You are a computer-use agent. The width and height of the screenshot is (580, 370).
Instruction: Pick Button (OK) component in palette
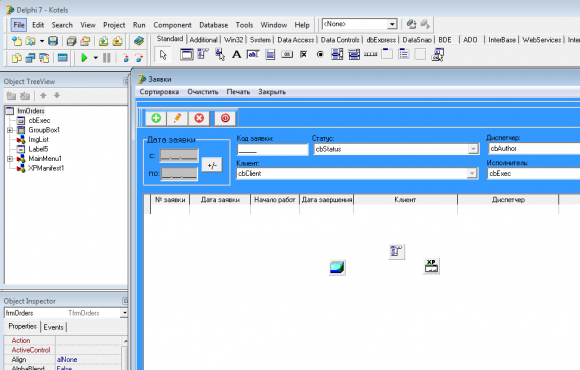[287, 55]
